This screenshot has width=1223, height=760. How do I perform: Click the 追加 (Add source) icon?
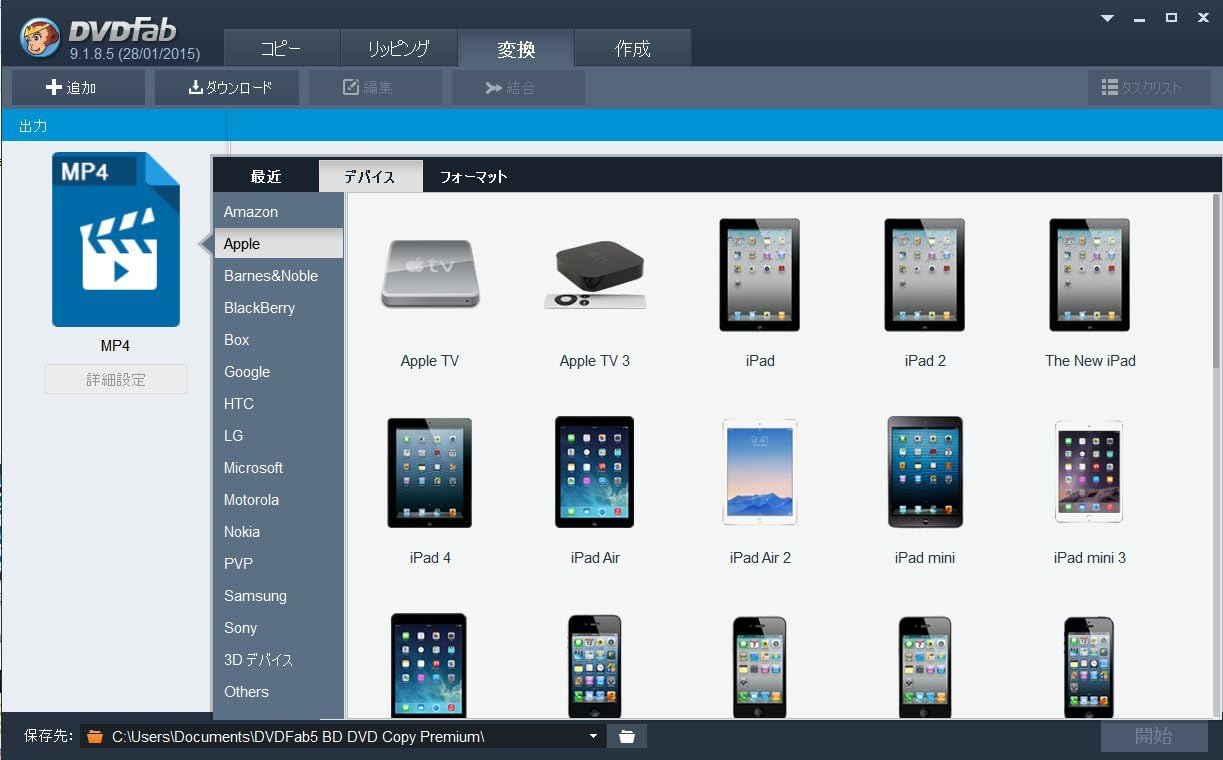pos(77,87)
